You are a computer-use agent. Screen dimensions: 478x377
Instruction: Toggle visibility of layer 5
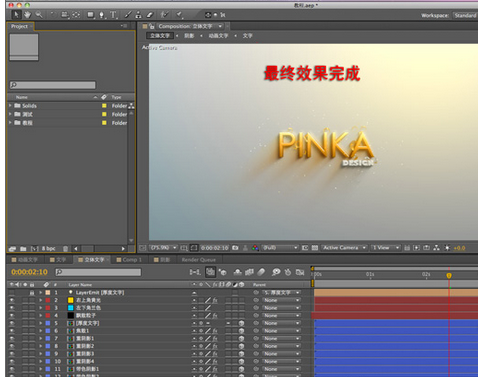click(12, 323)
